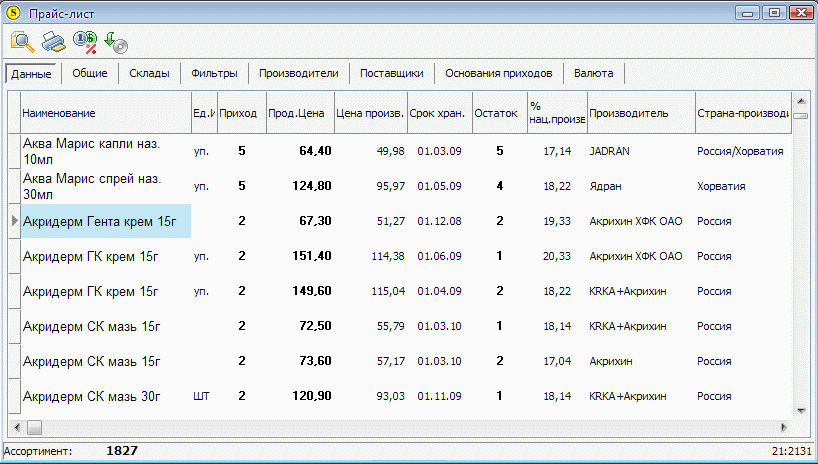Click price cell 151,40
Screen dimensions: 818x464
(312, 256)
